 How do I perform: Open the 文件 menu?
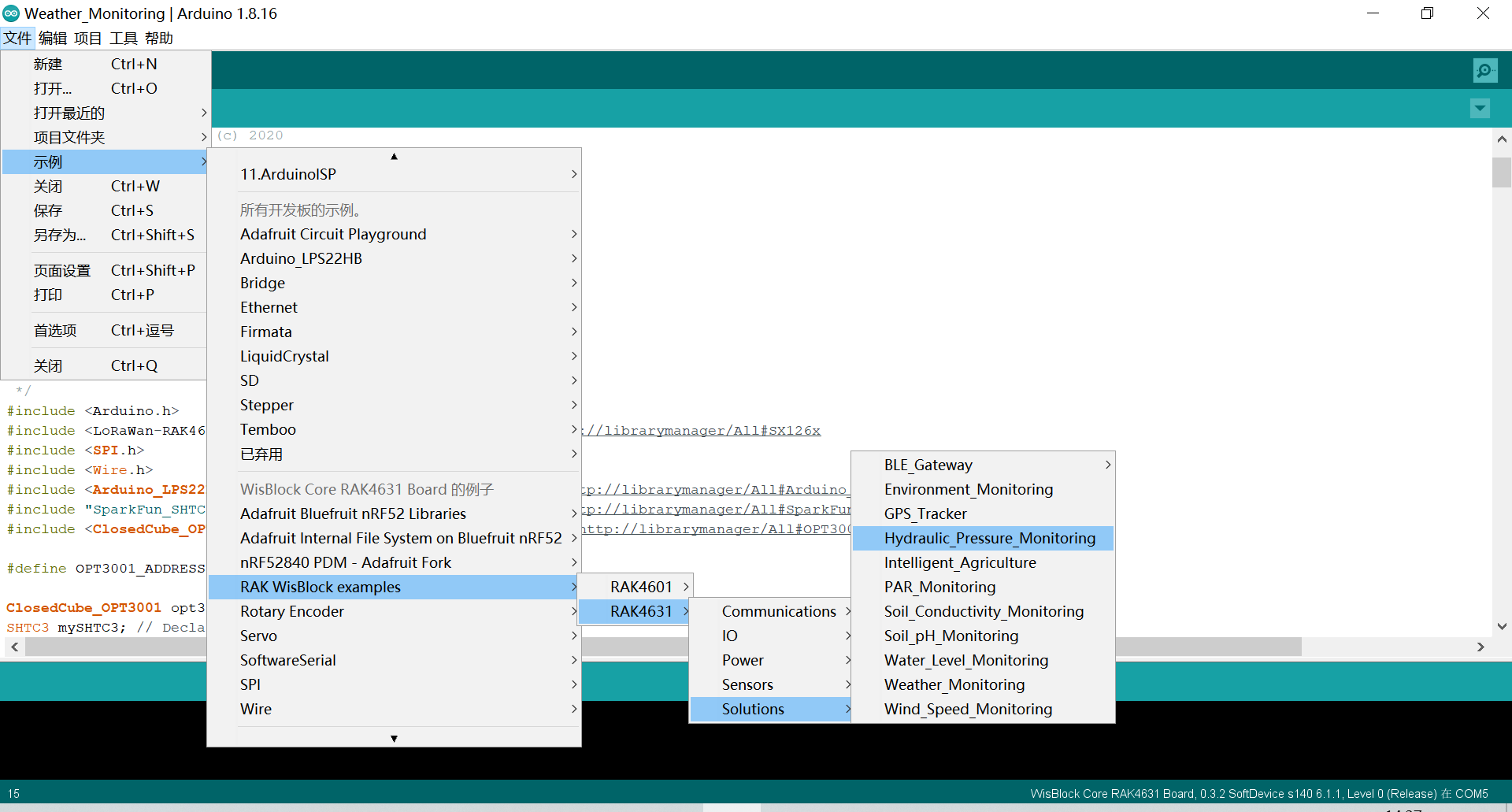coord(17,38)
